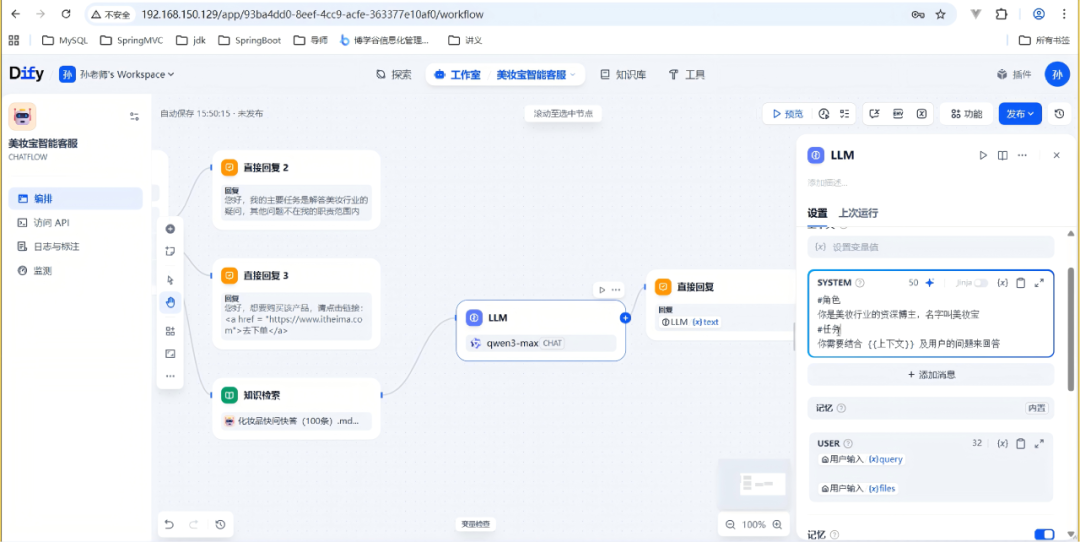Open version history clock icon beside 发布
This screenshot has height=542, width=1080.
[1060, 114]
